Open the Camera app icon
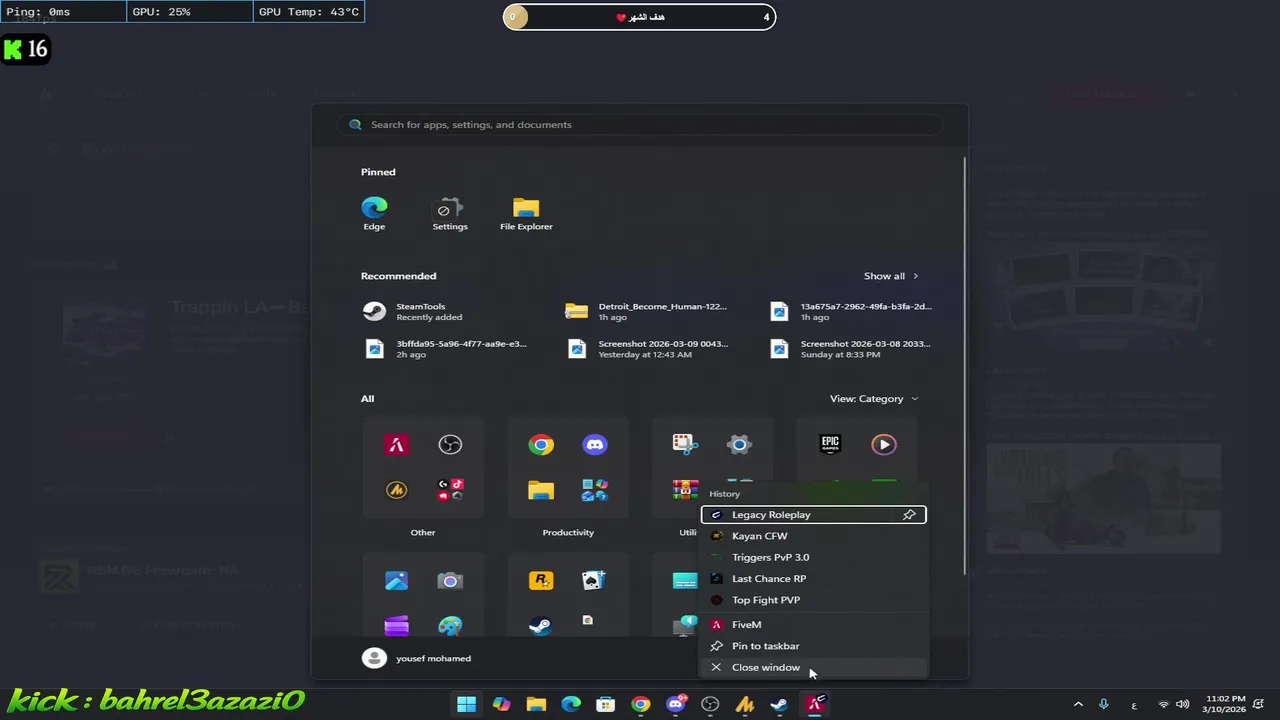Screen dimensions: 1280x720 coord(450,581)
